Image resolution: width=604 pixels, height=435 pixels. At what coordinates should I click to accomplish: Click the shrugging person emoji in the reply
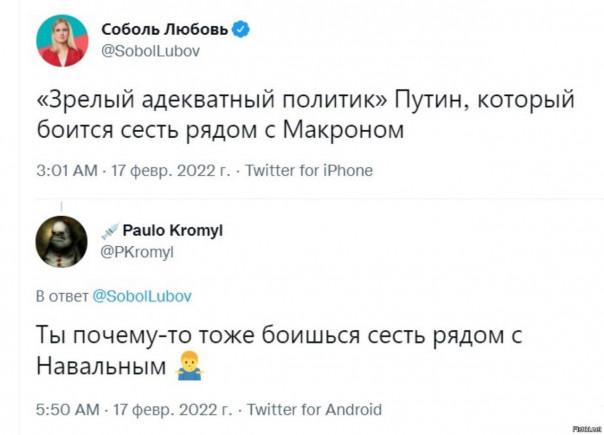click(188, 370)
